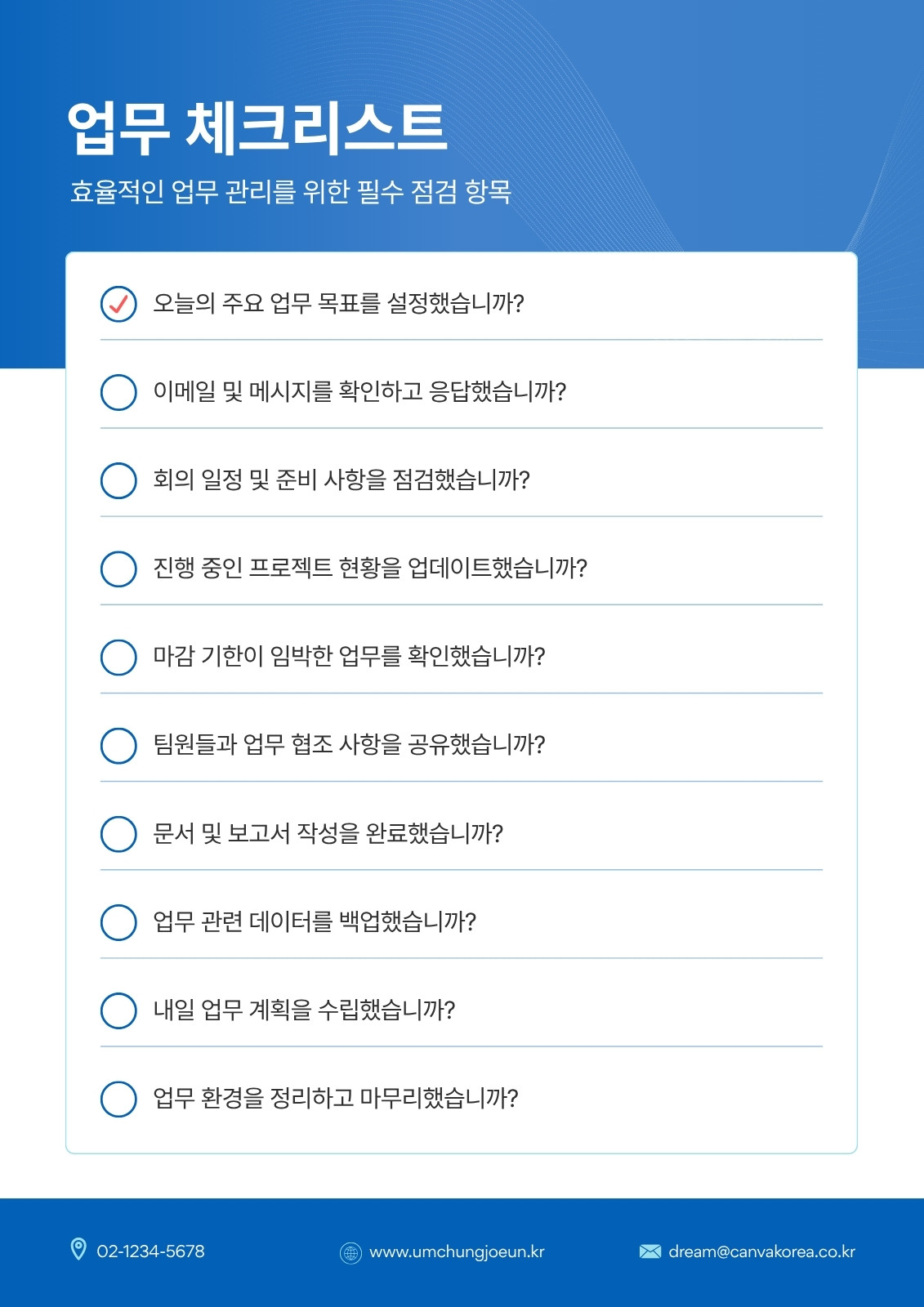Click the phone number 02-1234-5678

click(x=150, y=1251)
